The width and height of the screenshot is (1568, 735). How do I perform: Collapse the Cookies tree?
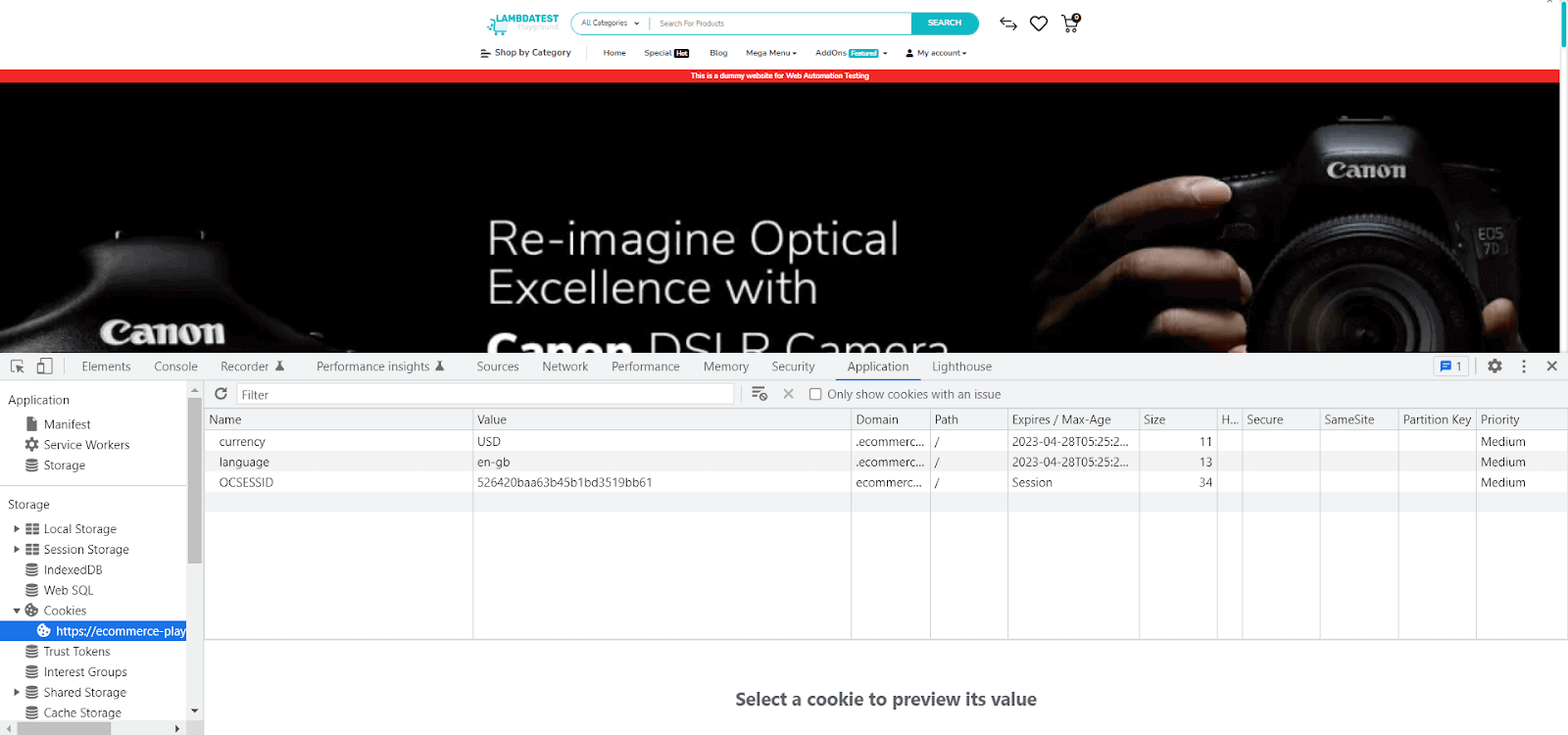tap(17, 611)
